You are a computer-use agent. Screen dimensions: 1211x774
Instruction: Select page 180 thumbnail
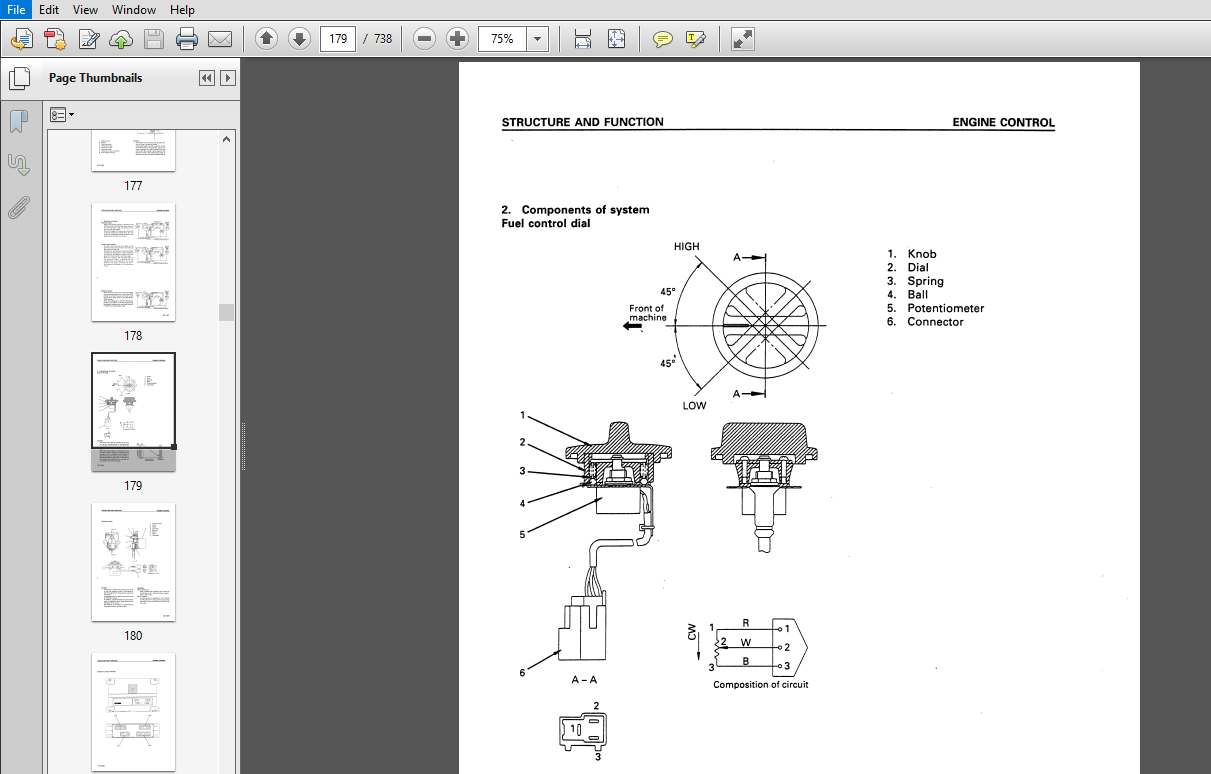point(133,562)
